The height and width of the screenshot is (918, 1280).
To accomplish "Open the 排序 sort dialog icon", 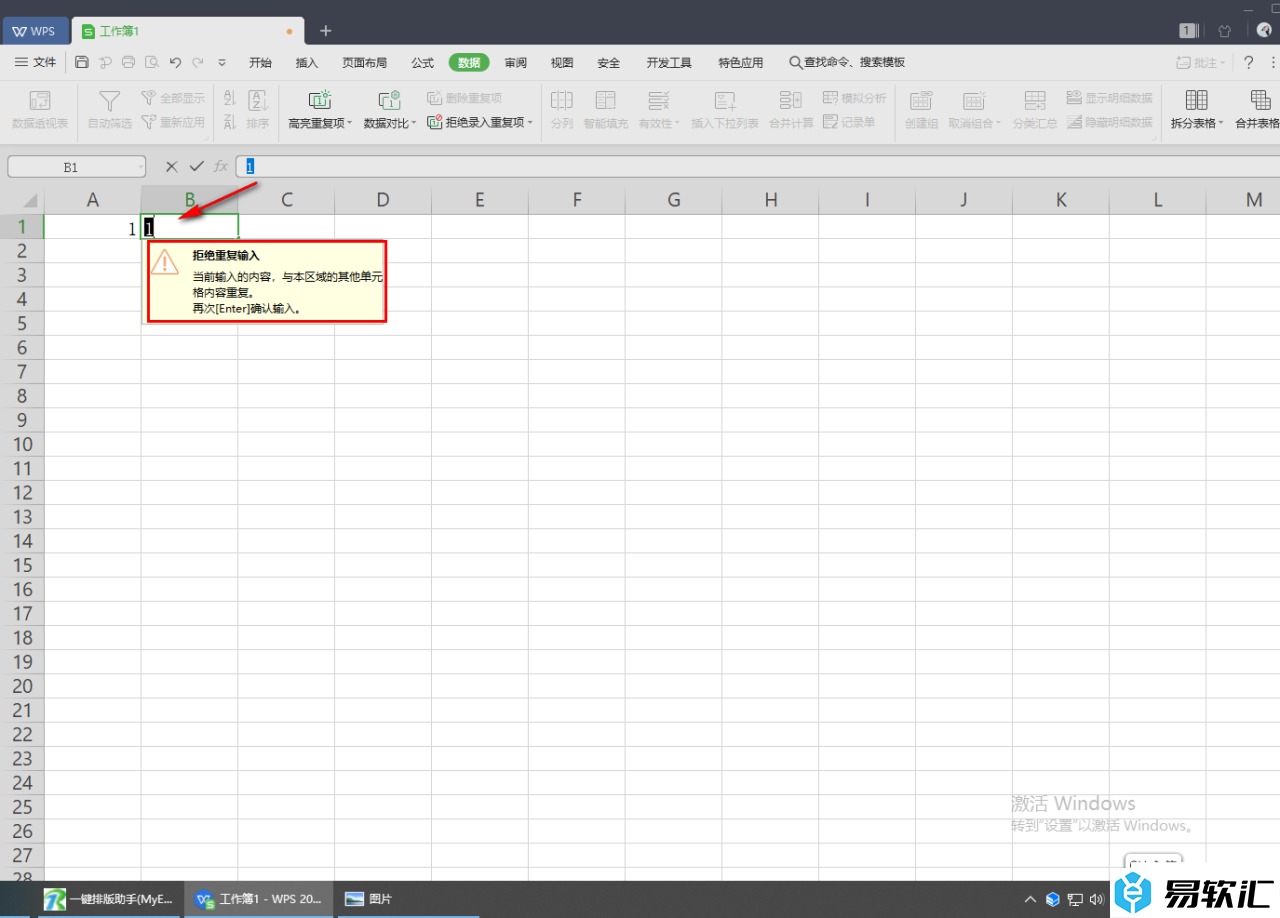I will [258, 101].
